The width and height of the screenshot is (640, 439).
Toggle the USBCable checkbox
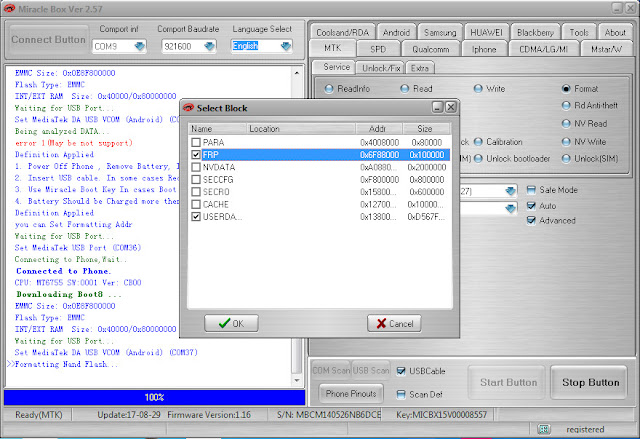[401, 371]
